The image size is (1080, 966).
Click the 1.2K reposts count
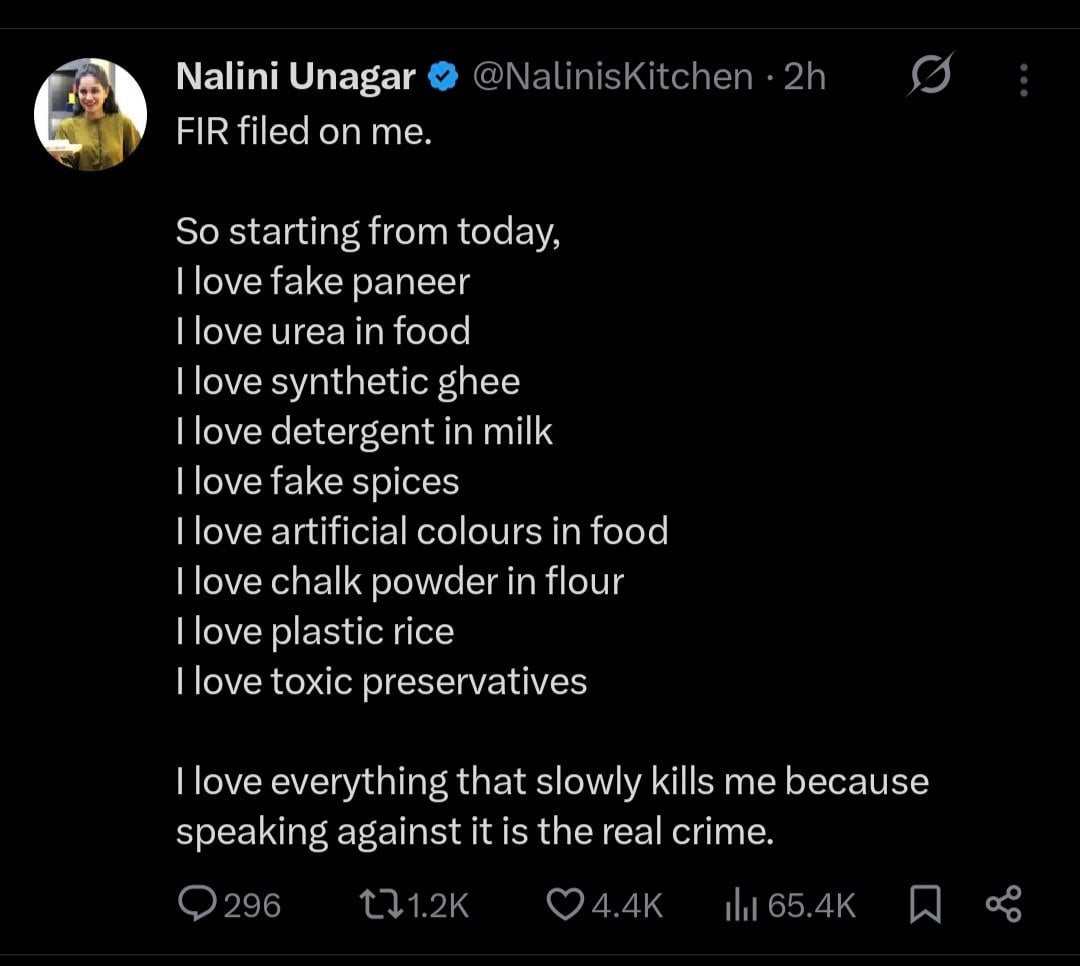tap(439, 905)
